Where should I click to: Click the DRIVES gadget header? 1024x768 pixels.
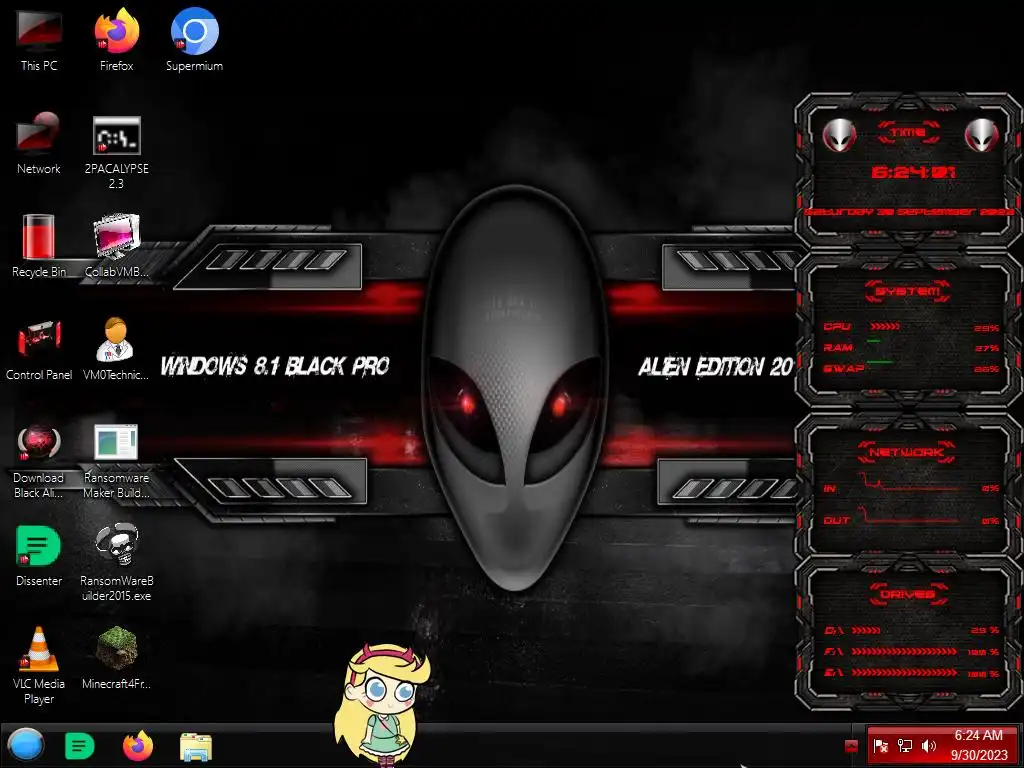point(908,594)
